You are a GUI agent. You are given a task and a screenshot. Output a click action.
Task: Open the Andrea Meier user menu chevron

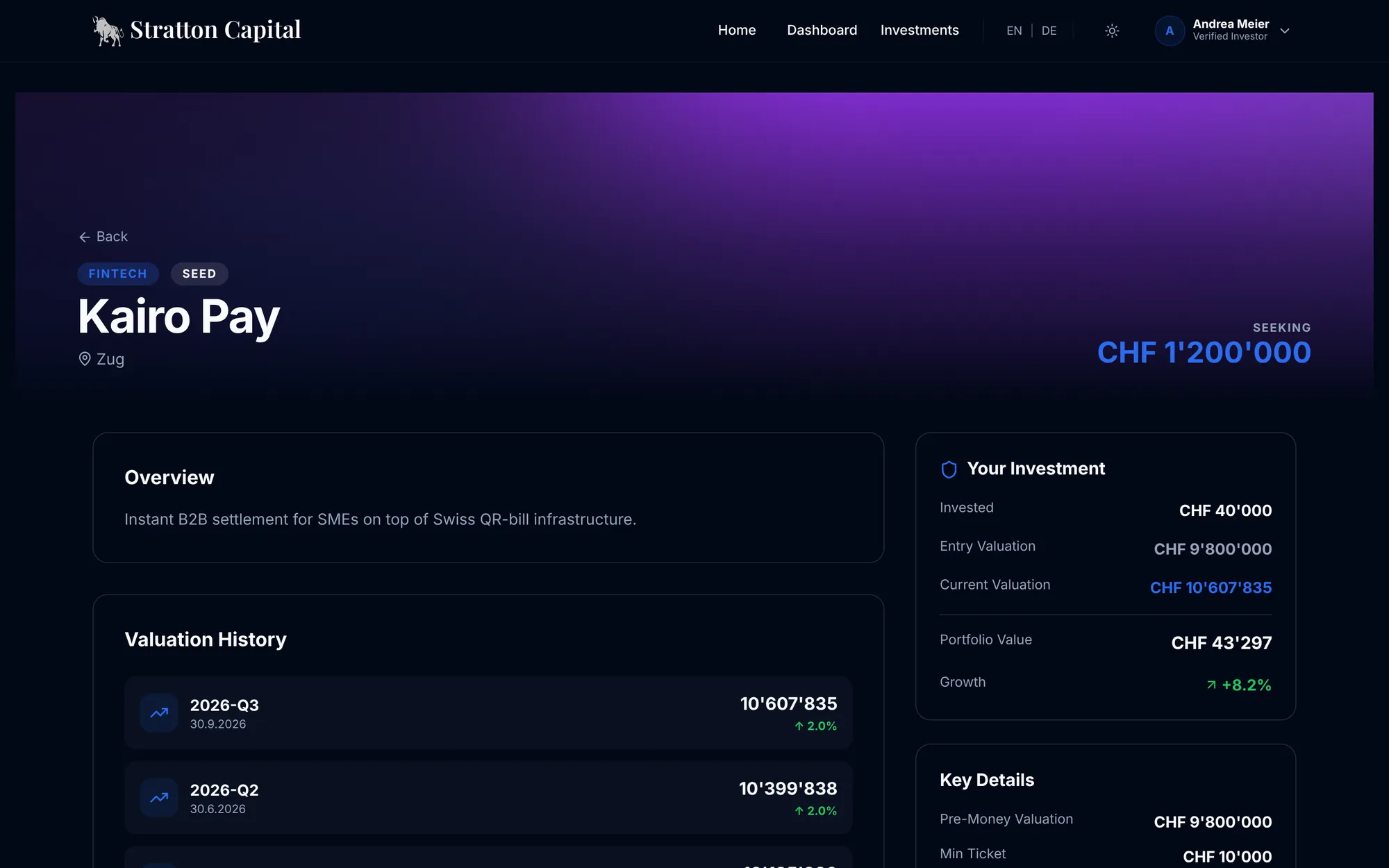[1285, 31]
